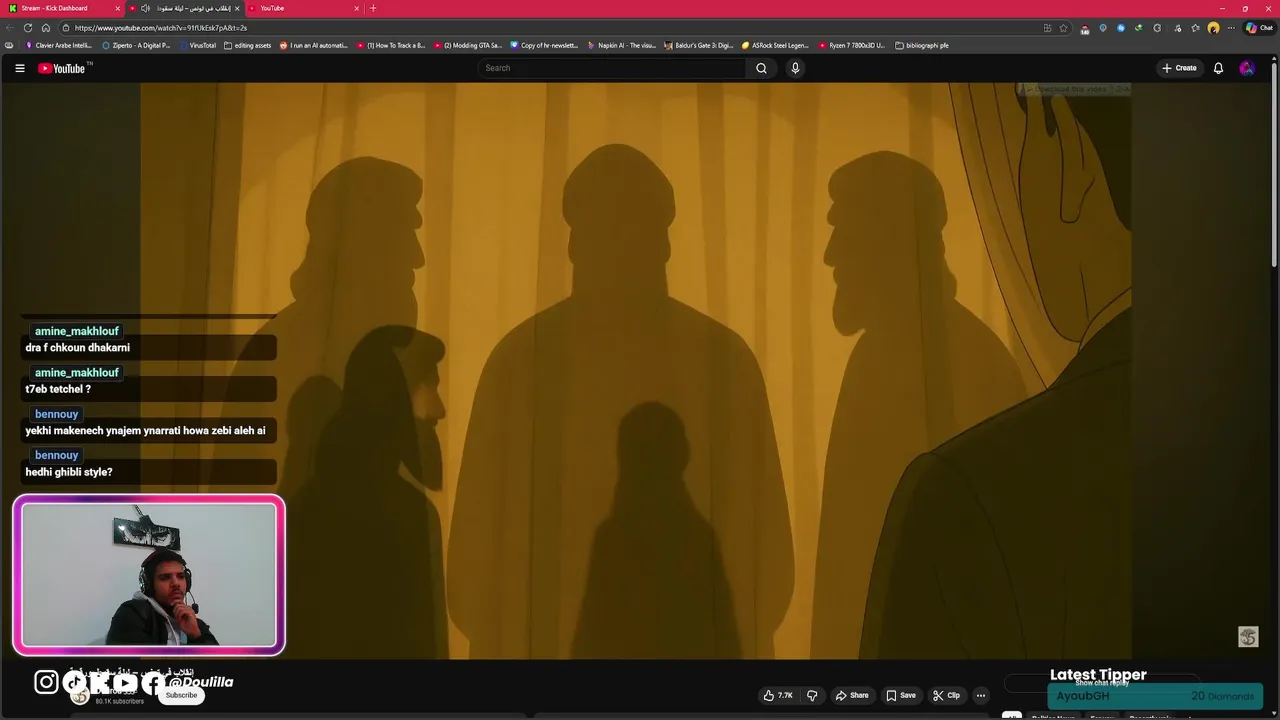This screenshot has height=720, width=1280.
Task: Save video to playlist
Action: coord(901,695)
